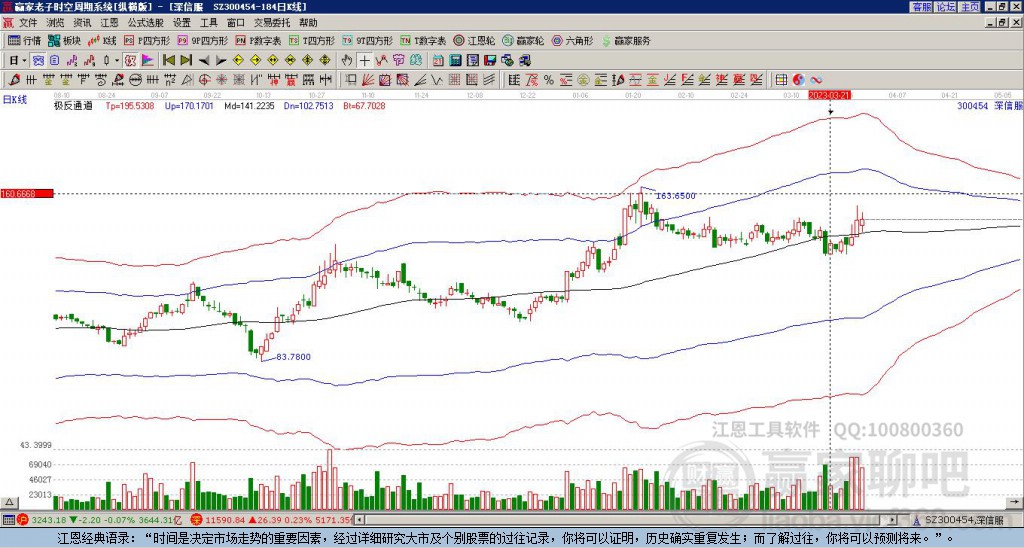Viewport: 1024px width, 548px height.
Task: Select the red fan lines tool
Action: coord(368,80)
